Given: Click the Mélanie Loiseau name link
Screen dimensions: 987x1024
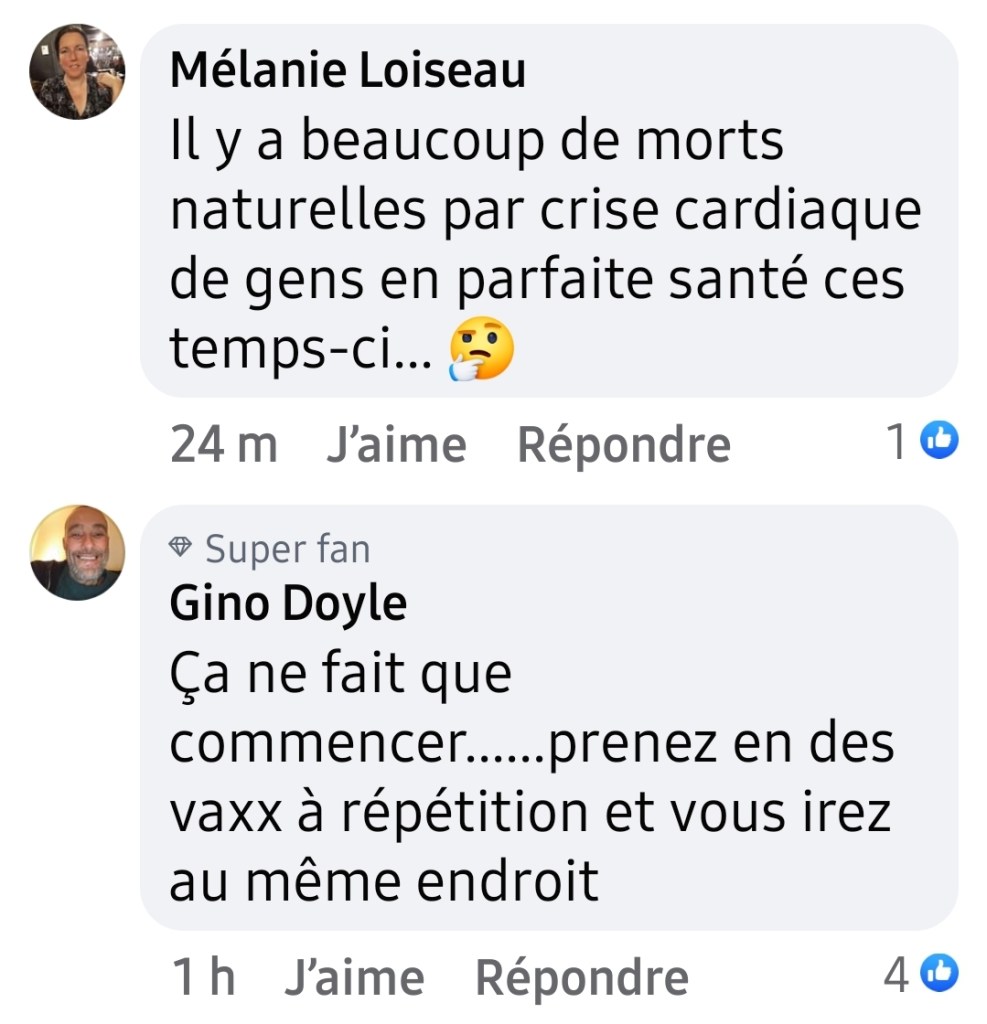Looking at the screenshot, I should 347,71.
